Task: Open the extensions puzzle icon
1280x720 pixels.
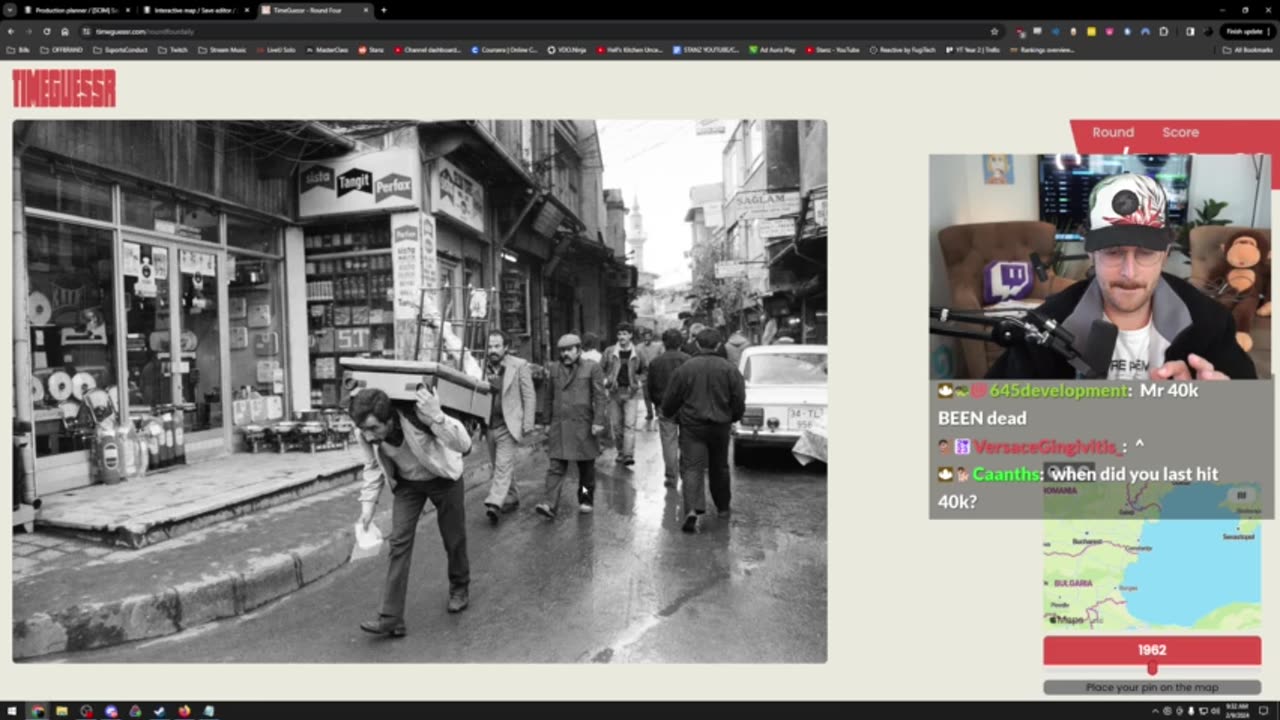Action: (x=1162, y=32)
